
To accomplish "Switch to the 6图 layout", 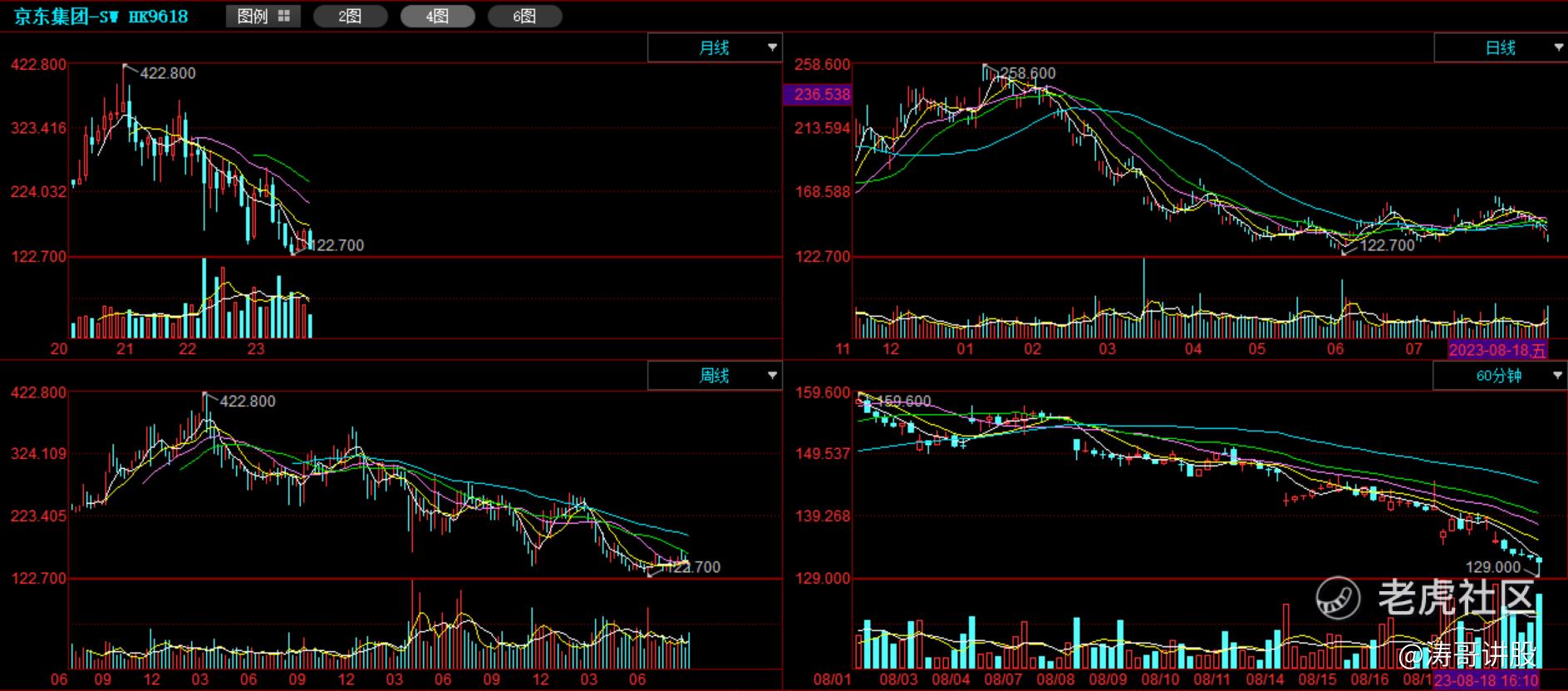I will click(x=524, y=16).
